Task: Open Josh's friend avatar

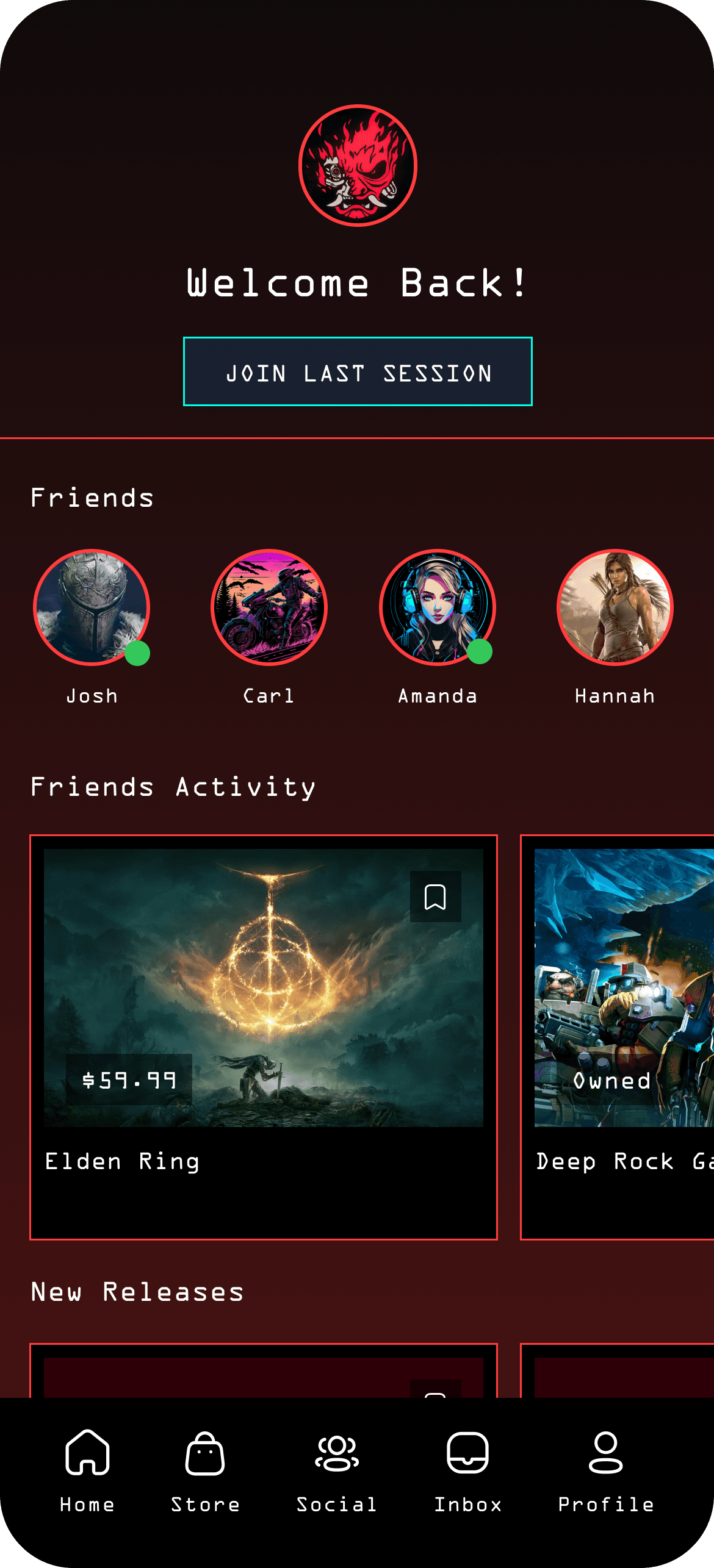Action: [92, 607]
